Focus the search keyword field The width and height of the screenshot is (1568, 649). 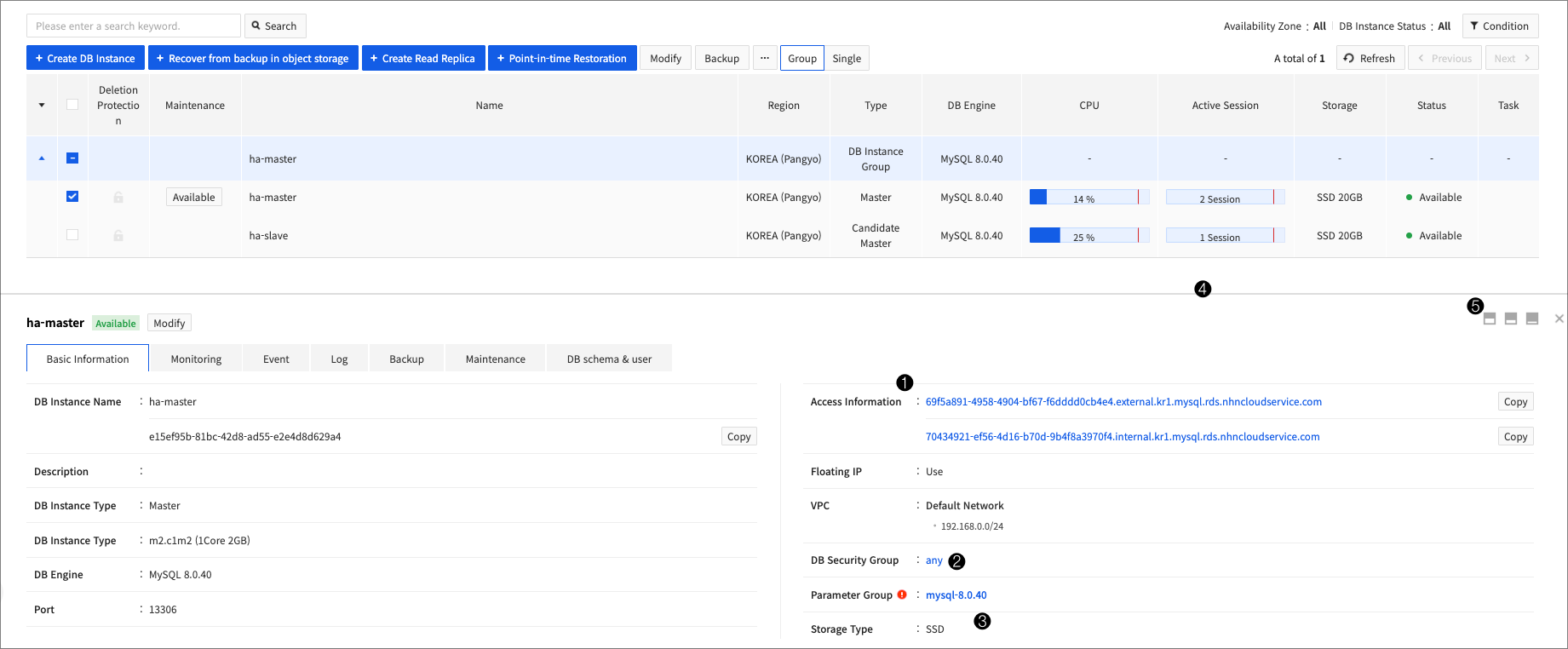[134, 26]
